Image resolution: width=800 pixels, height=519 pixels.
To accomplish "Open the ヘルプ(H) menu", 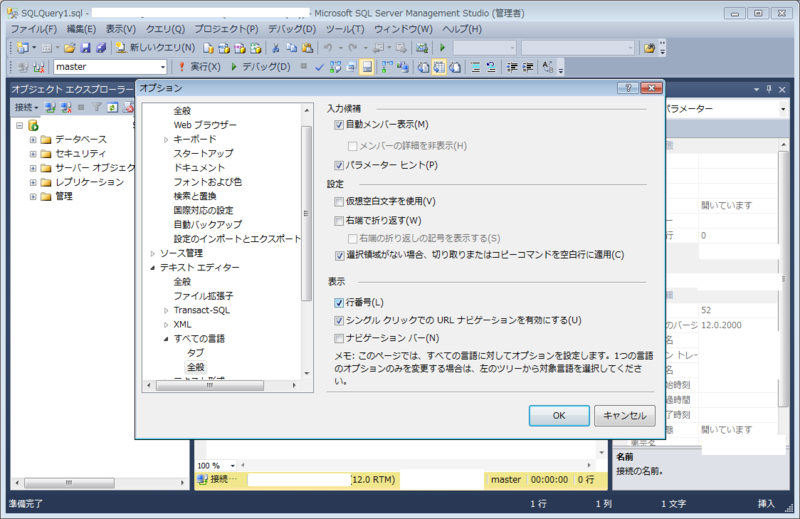I will (x=462, y=29).
